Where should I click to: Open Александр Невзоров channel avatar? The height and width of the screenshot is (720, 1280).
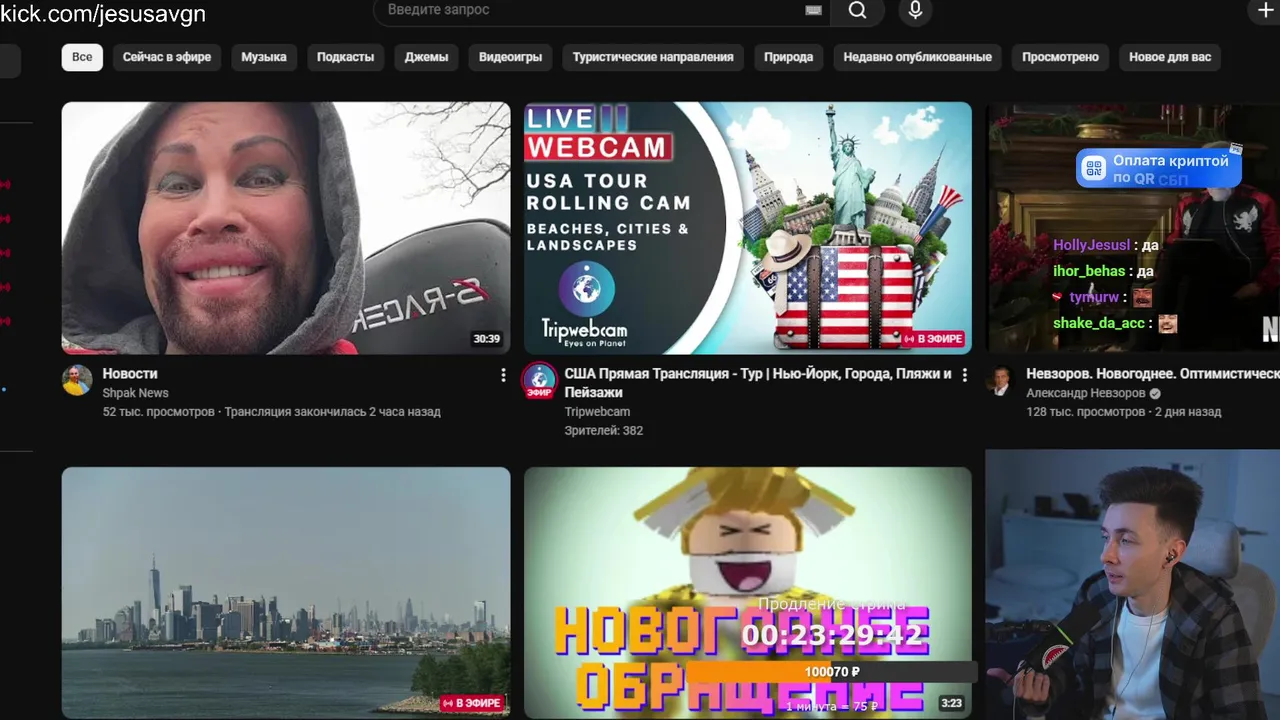1001,380
